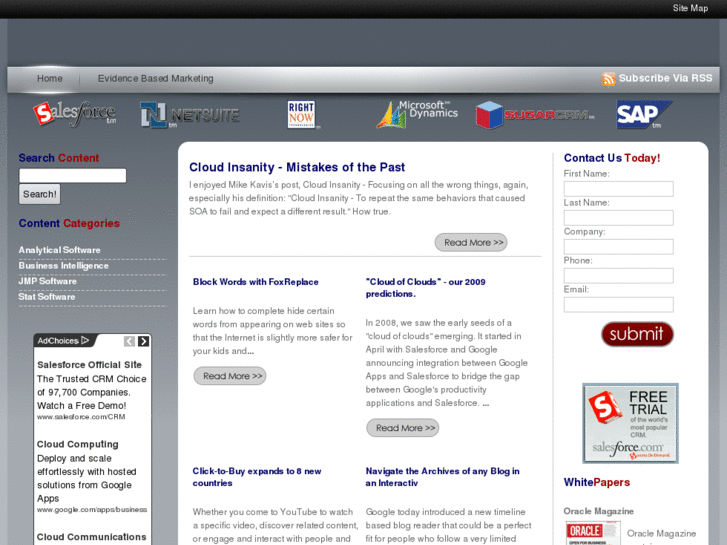Click the Salesforce logo
This screenshot has width=727, height=545.
point(75,114)
